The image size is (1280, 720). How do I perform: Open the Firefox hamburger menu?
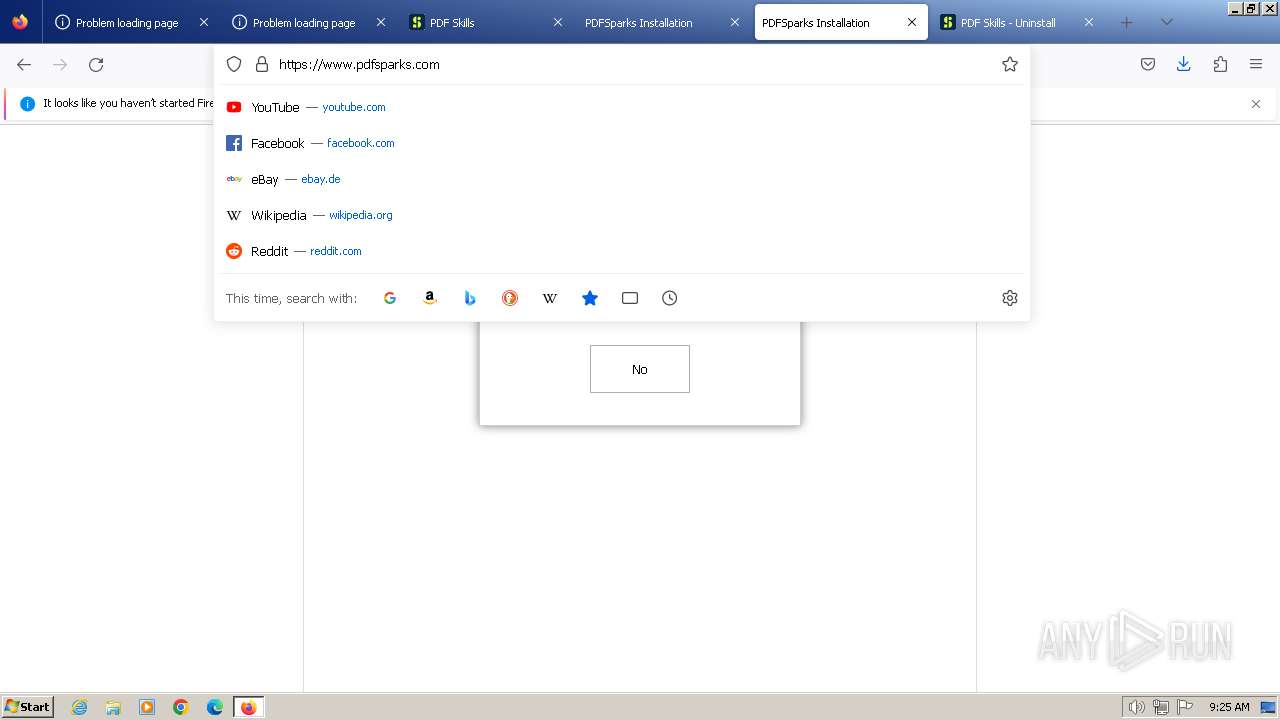1256,64
